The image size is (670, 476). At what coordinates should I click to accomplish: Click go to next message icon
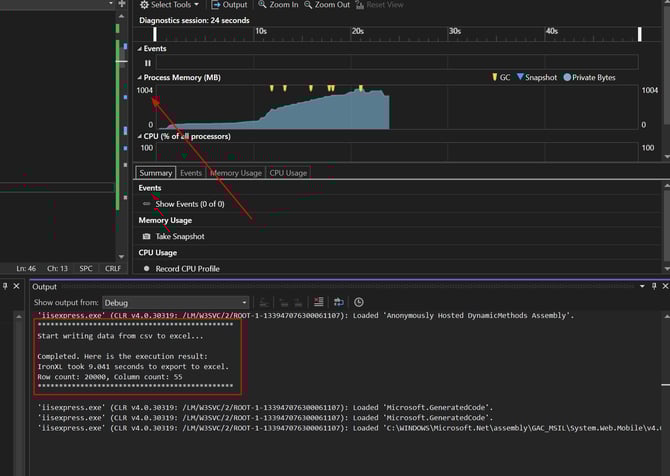[298, 303]
